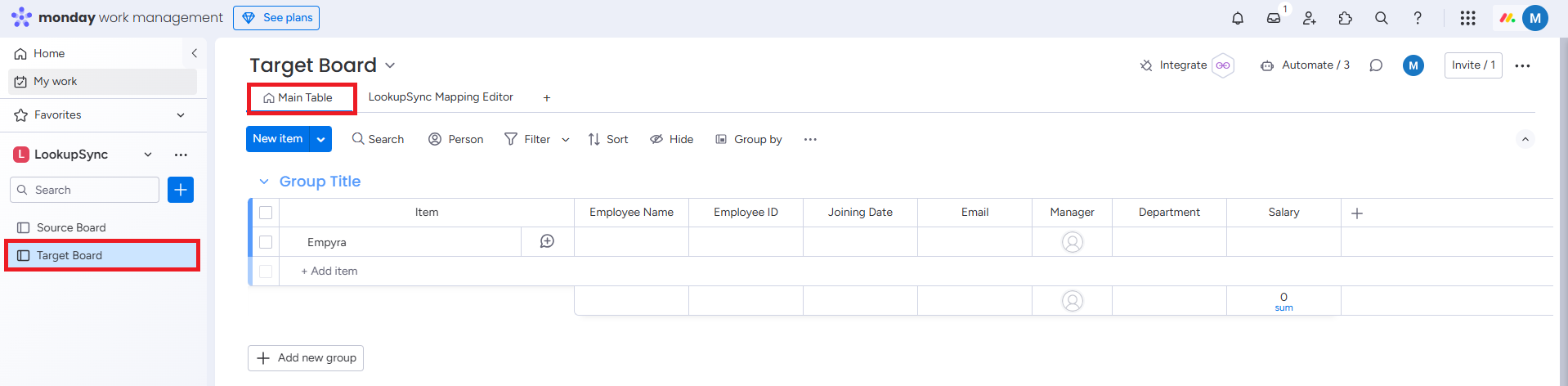Open the Filter options chevron
This screenshot has width=1568, height=386.
pos(566,140)
